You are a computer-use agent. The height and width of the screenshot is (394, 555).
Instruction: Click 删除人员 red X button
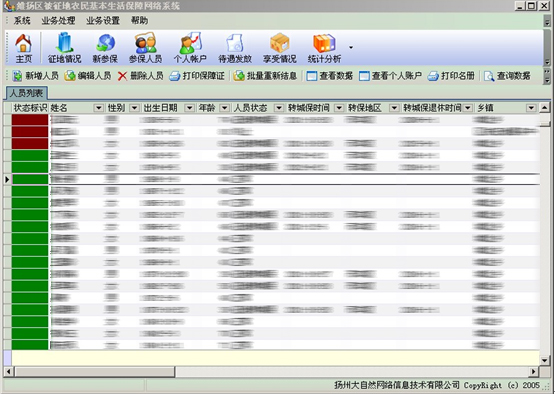[x=141, y=75]
